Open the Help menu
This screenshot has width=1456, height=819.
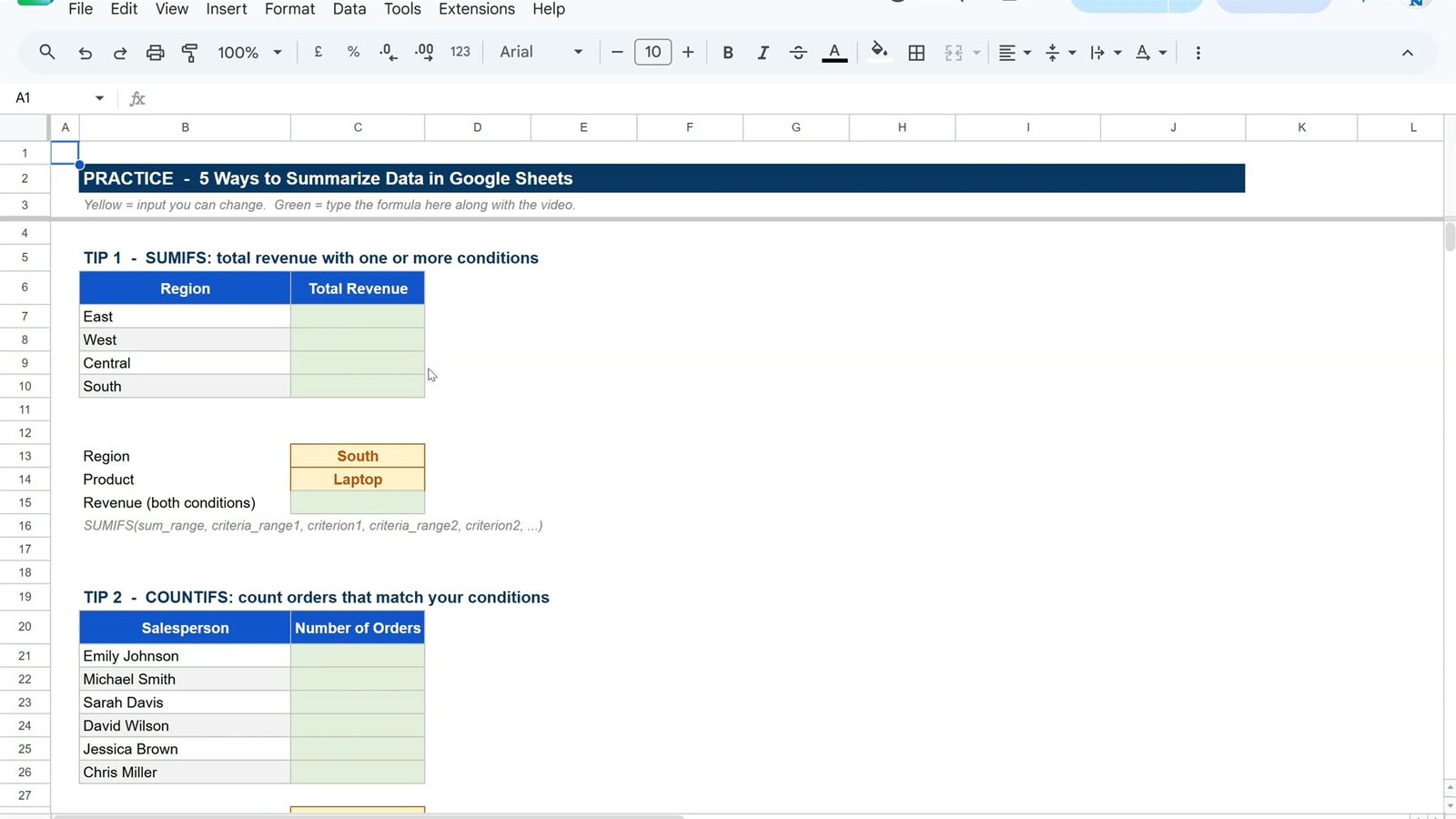[549, 9]
